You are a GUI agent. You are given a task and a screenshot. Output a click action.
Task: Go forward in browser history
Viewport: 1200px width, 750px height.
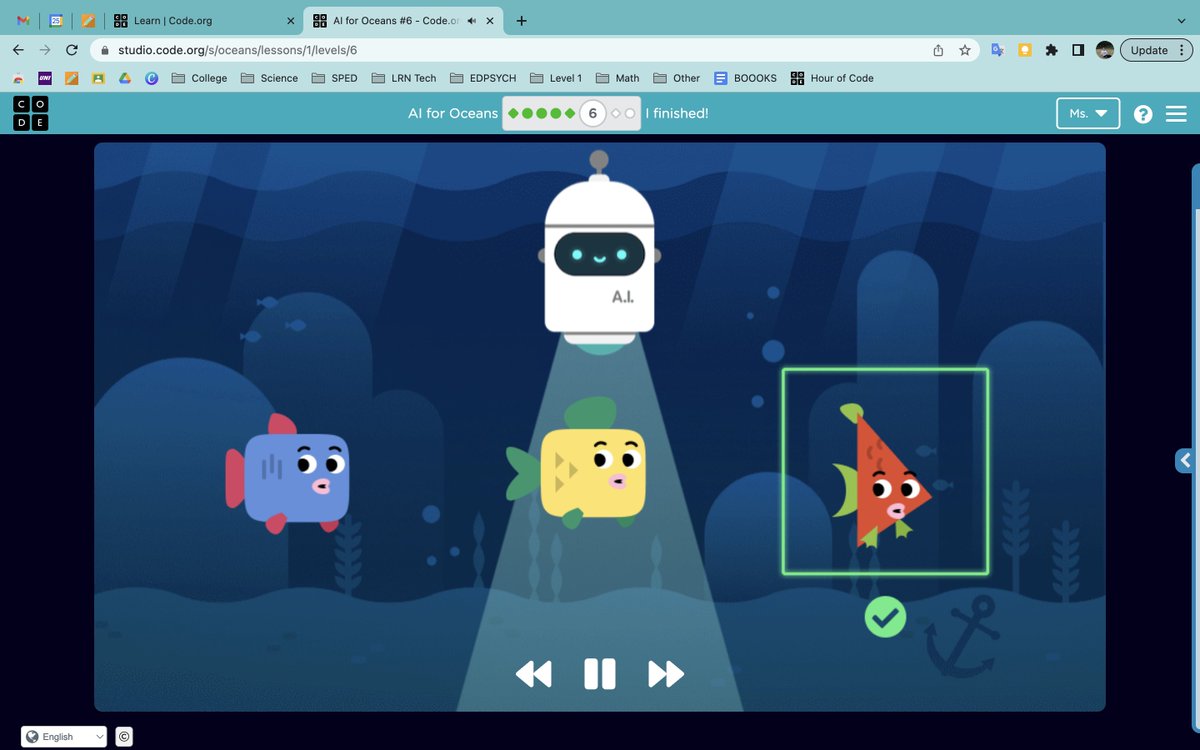(x=45, y=50)
